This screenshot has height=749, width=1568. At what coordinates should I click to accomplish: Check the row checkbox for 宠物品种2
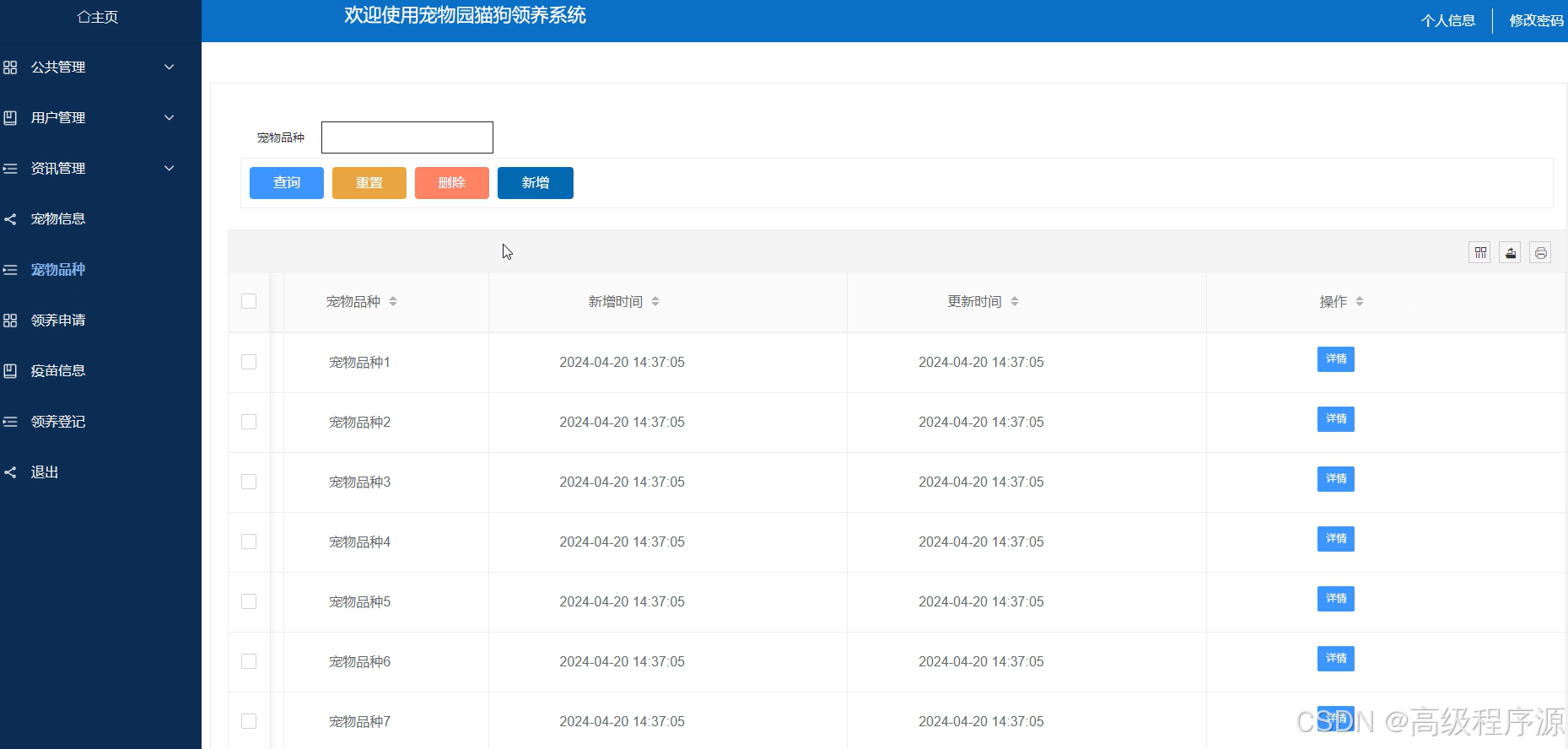click(249, 422)
